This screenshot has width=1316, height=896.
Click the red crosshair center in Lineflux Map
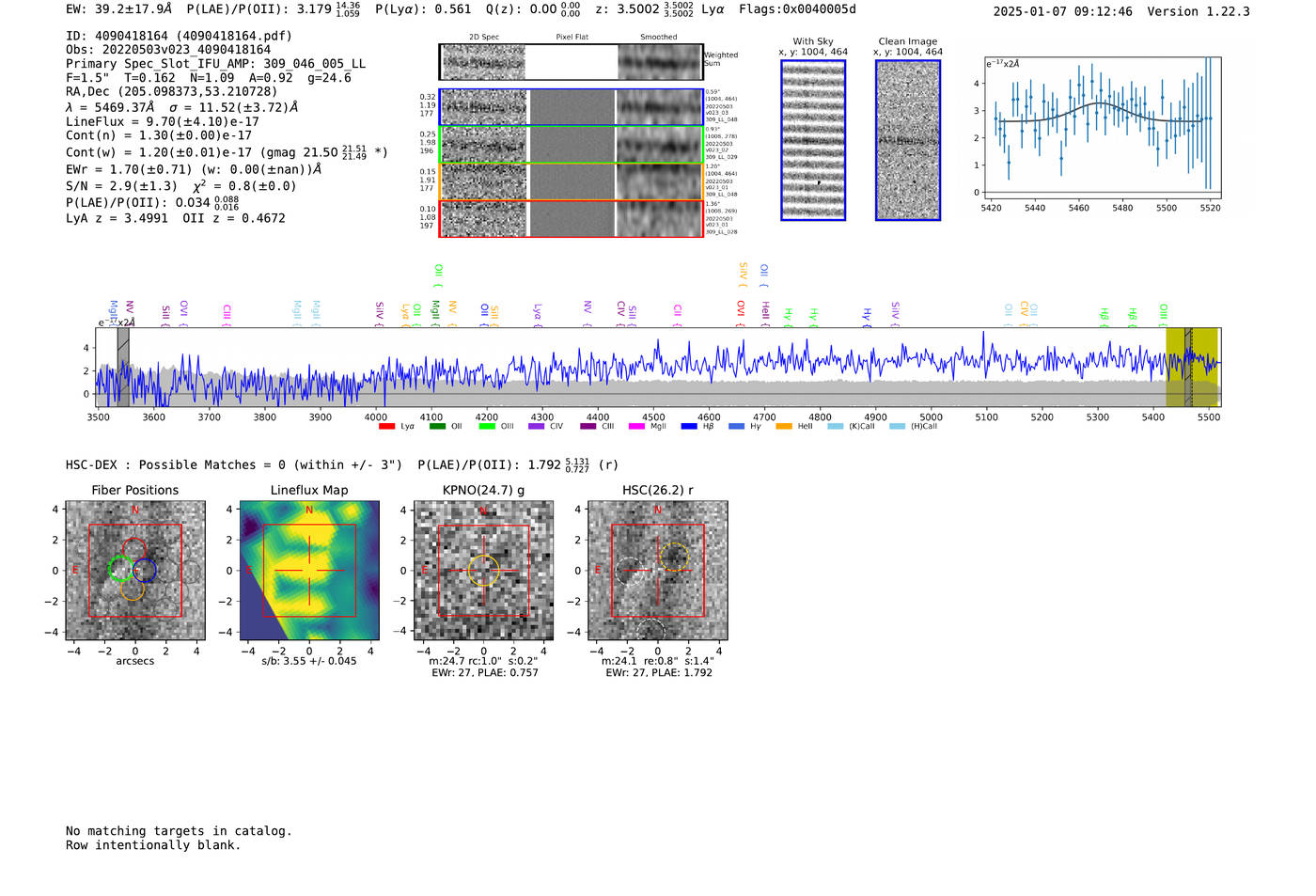coord(309,571)
